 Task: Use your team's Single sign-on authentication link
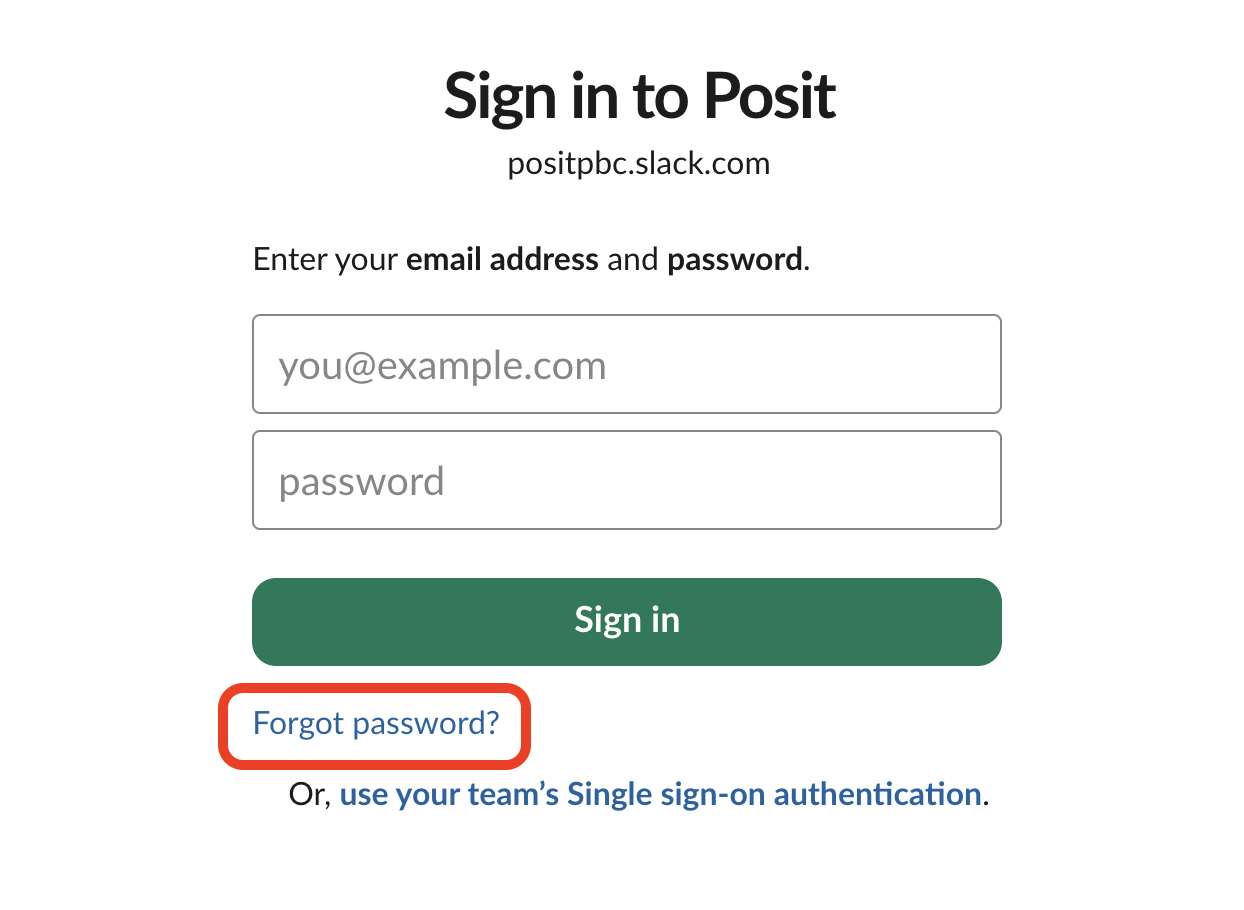click(x=660, y=795)
